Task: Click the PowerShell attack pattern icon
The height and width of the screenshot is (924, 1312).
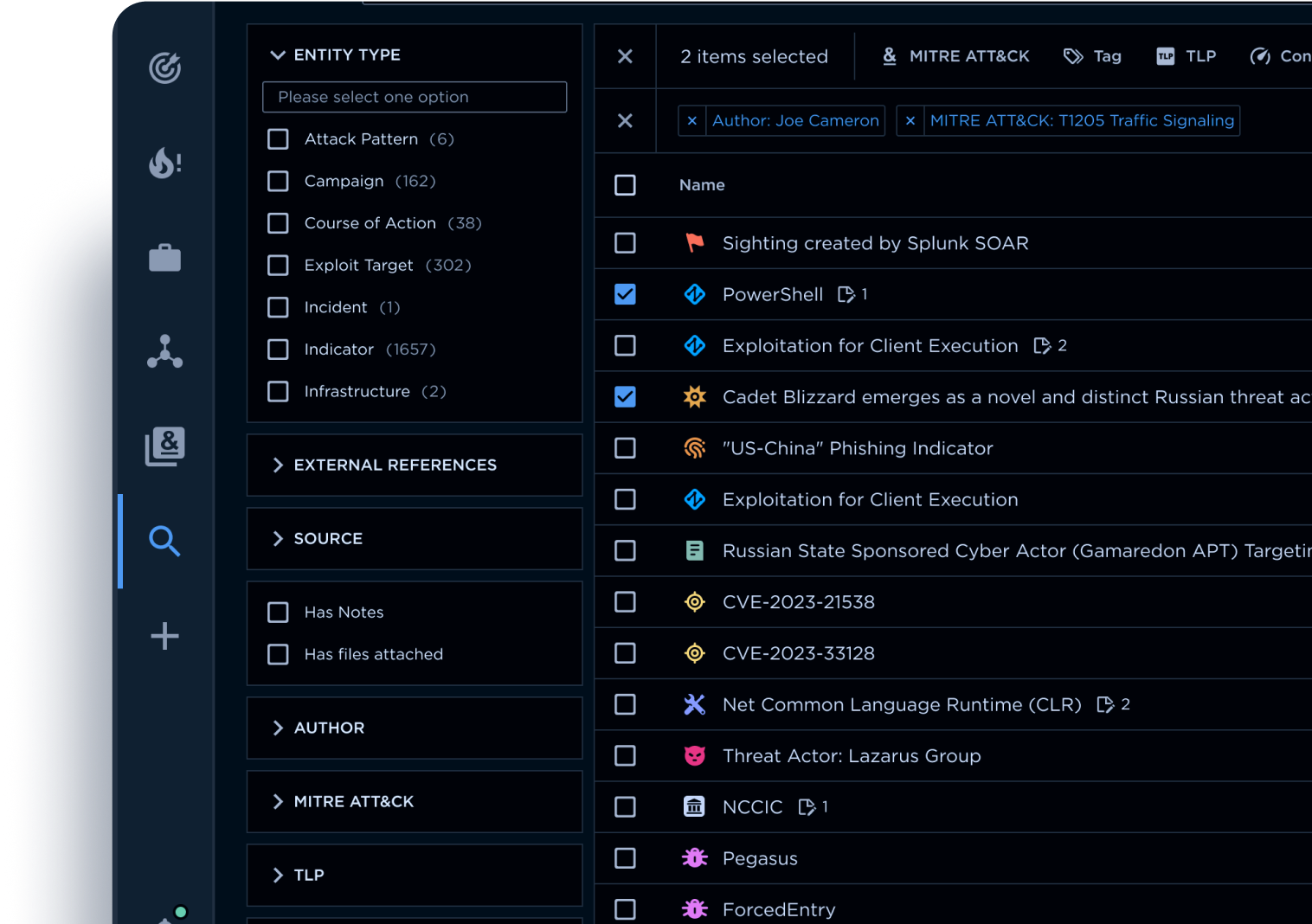Action: (695, 294)
